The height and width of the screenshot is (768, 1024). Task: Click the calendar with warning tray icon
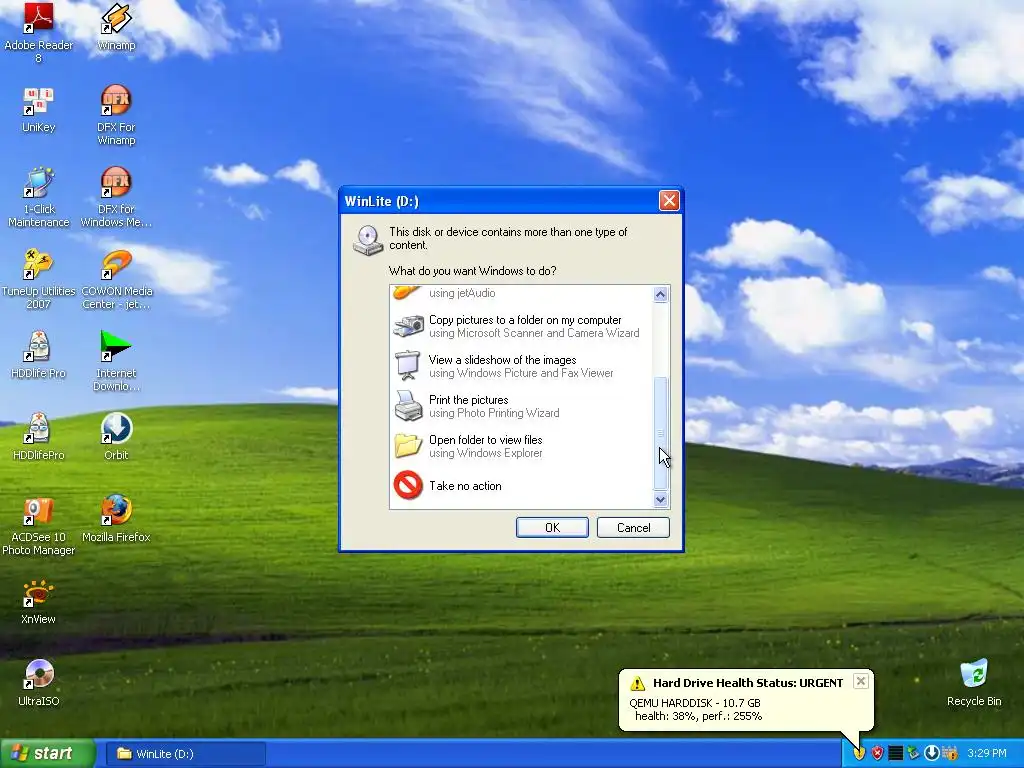click(x=950, y=753)
